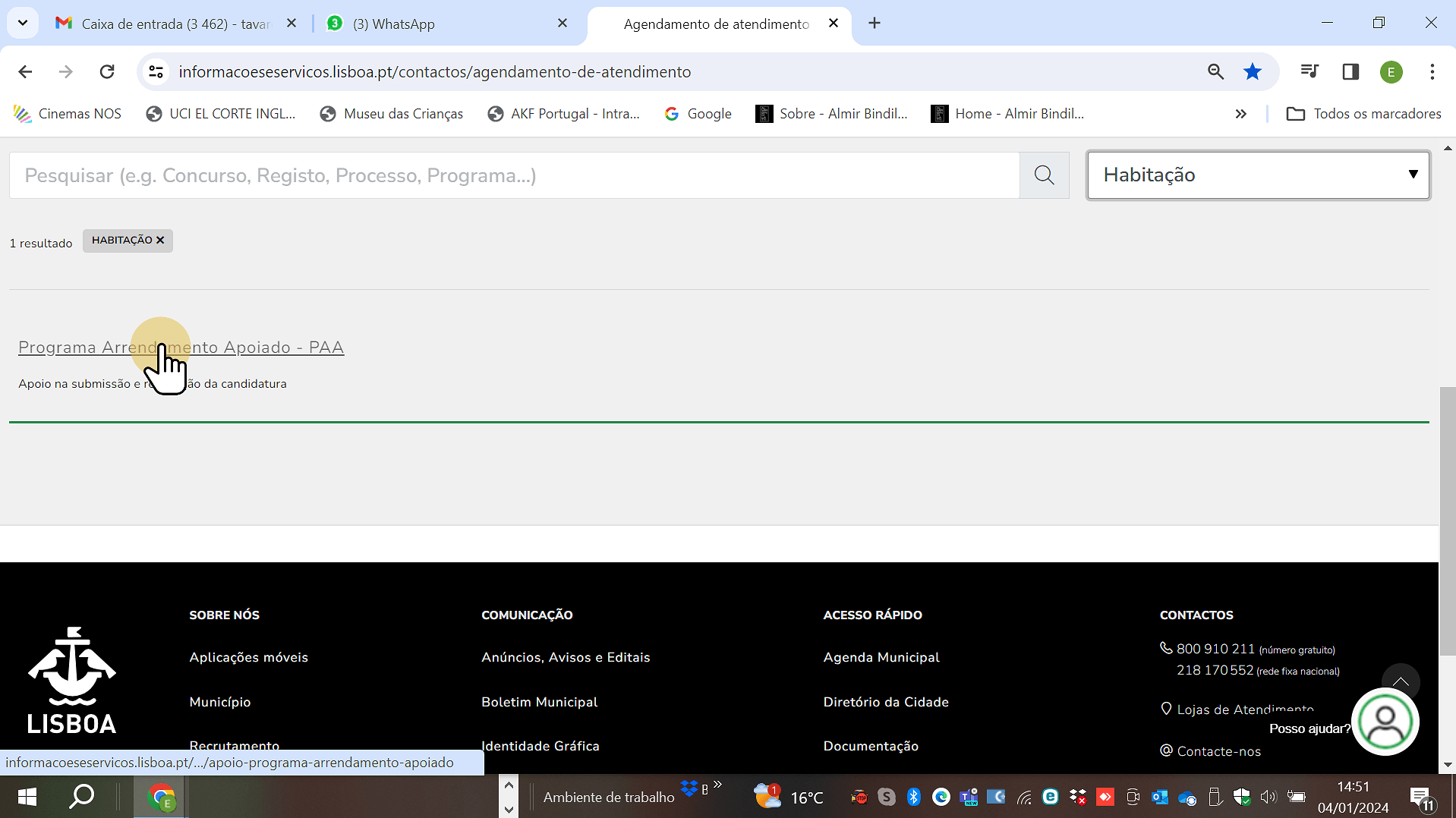
Task: Open the Programa Arrendamento Apoiado - PAA link
Action: click(x=181, y=347)
